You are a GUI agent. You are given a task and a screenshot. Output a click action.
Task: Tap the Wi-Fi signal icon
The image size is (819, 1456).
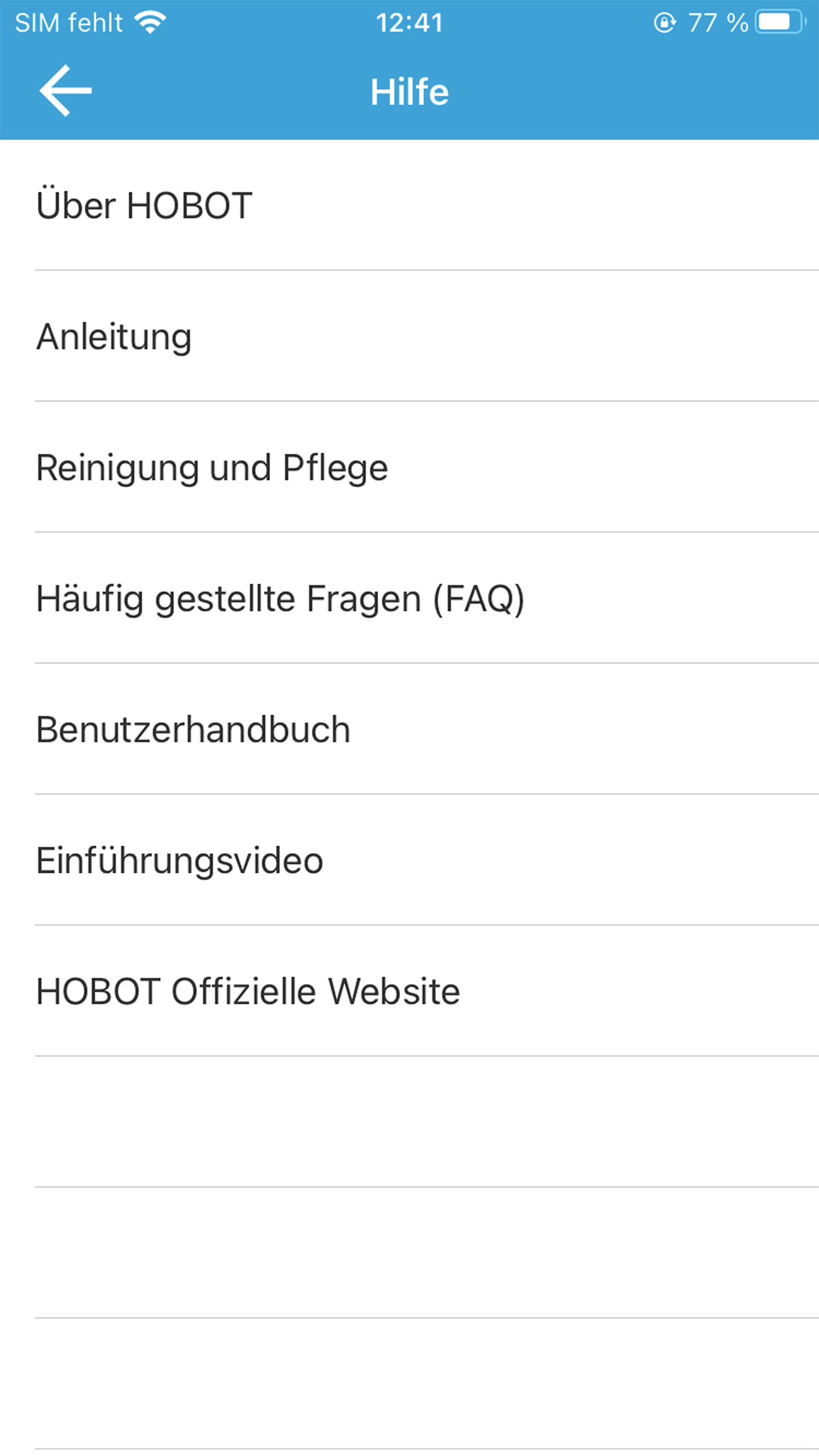coord(150,23)
